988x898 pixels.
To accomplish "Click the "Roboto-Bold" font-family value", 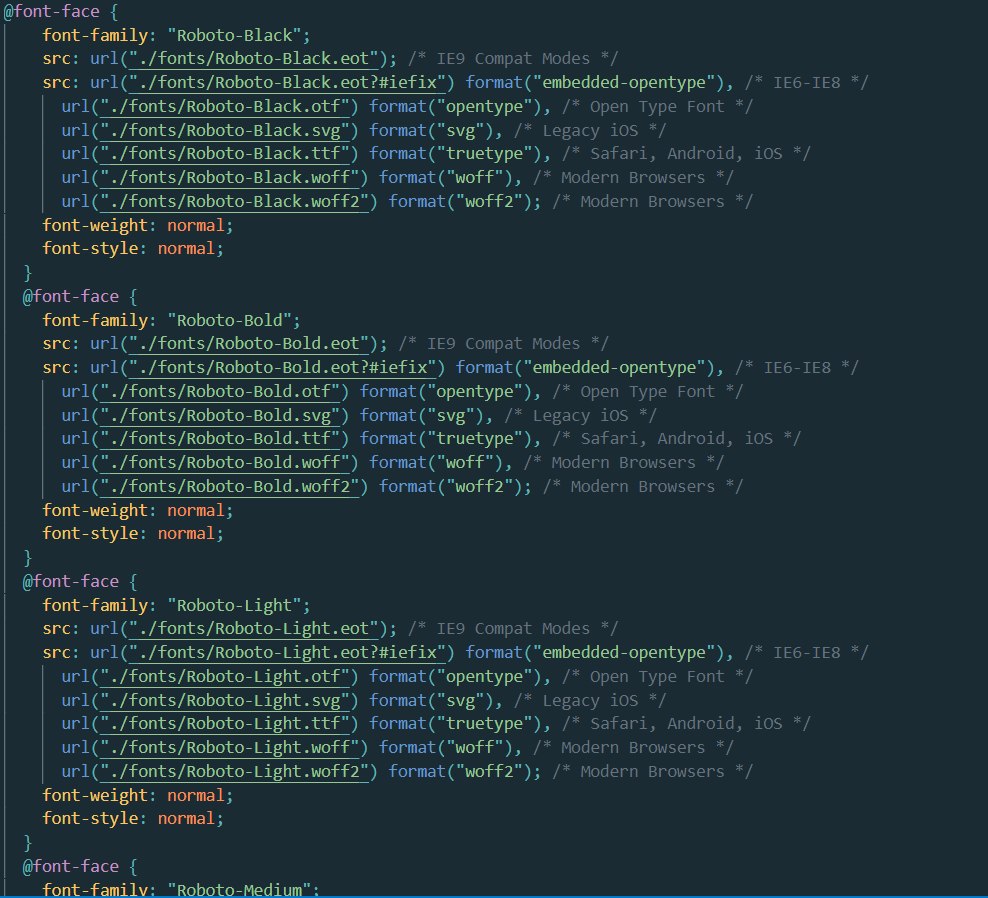I will (x=229, y=320).
